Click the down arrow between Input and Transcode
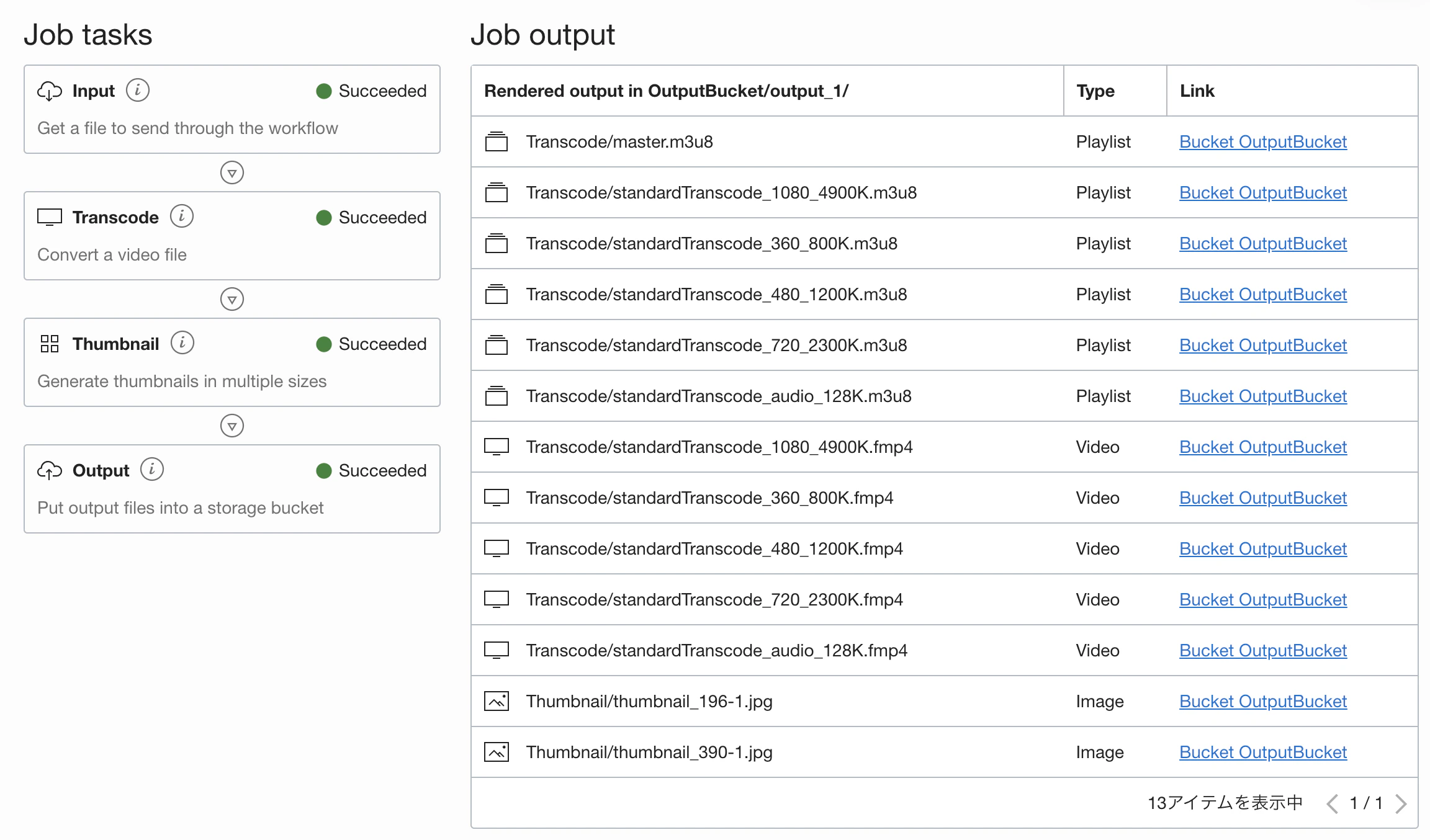The image size is (1430, 840). (232, 172)
